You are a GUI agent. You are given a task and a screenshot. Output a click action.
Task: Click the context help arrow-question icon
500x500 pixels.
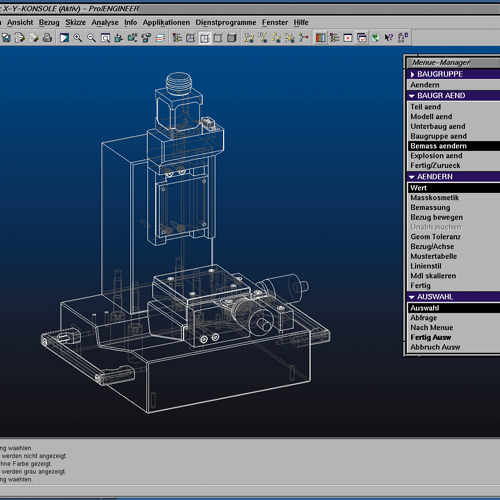point(389,38)
